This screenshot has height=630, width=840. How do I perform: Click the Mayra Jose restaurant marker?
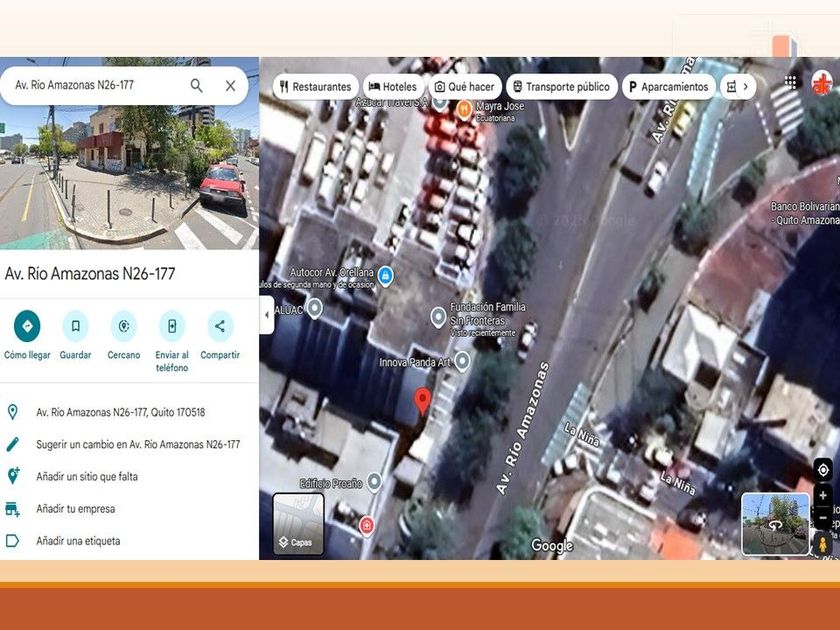(x=464, y=110)
